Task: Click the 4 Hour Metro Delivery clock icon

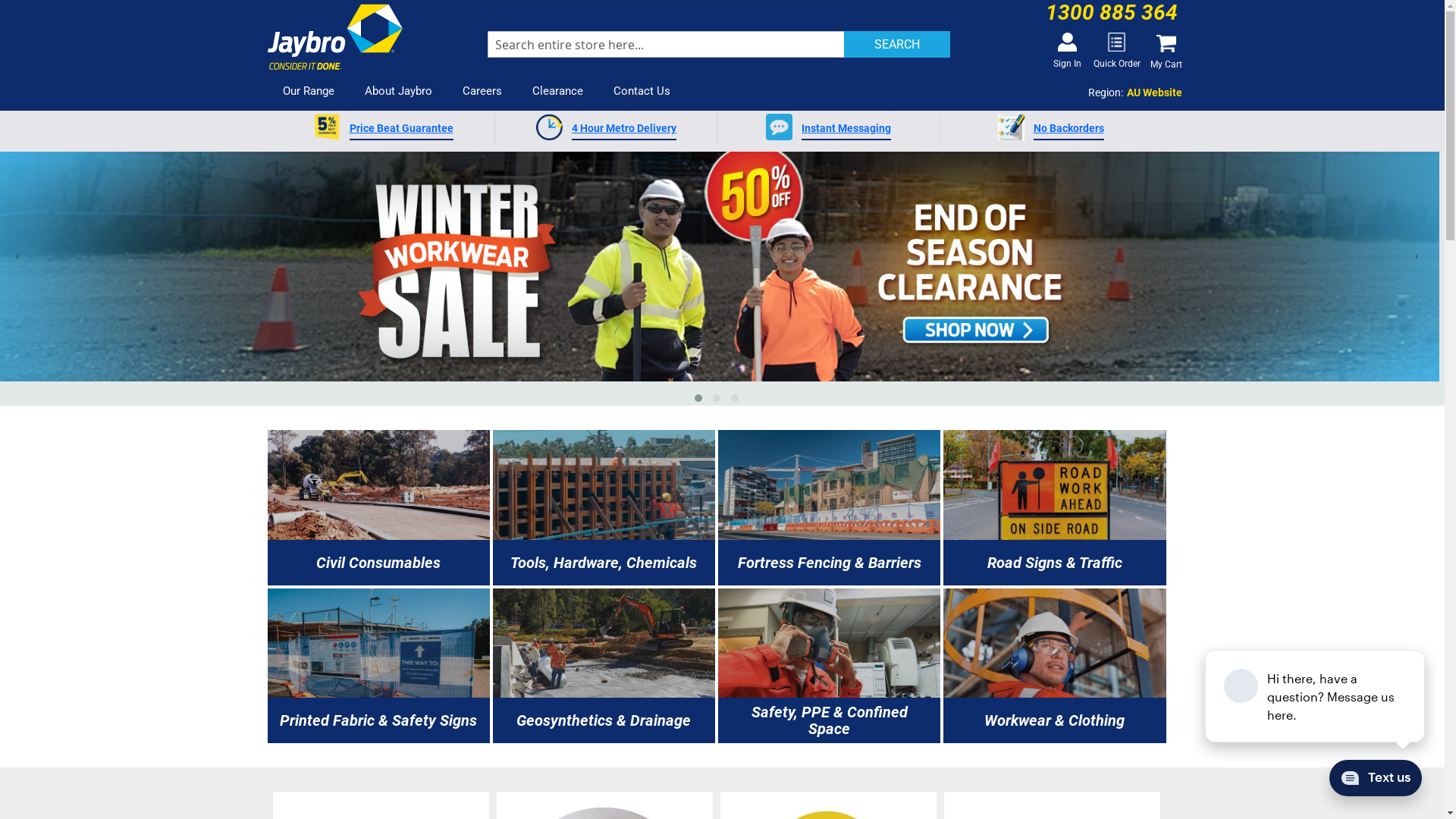Action: tap(549, 127)
